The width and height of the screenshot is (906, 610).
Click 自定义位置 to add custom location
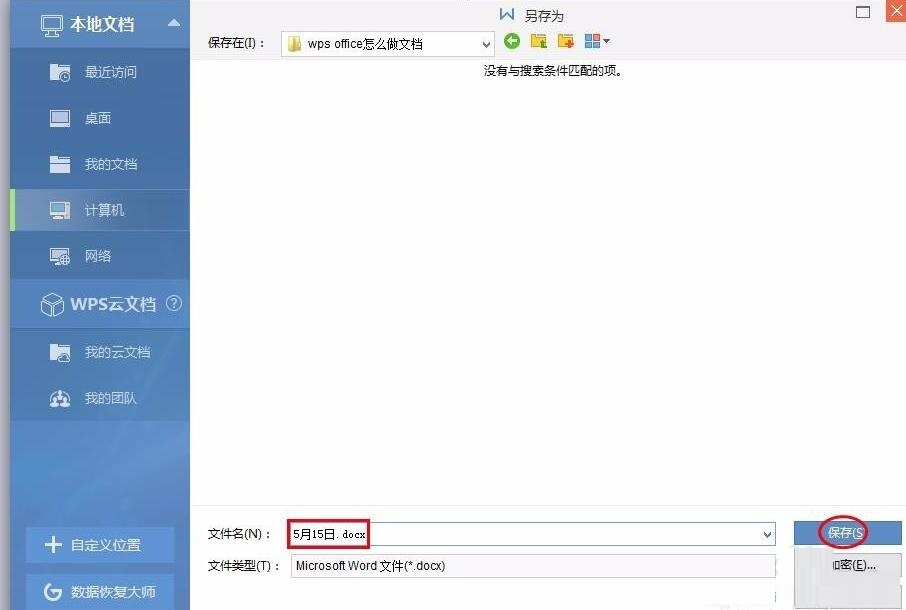tap(100, 545)
